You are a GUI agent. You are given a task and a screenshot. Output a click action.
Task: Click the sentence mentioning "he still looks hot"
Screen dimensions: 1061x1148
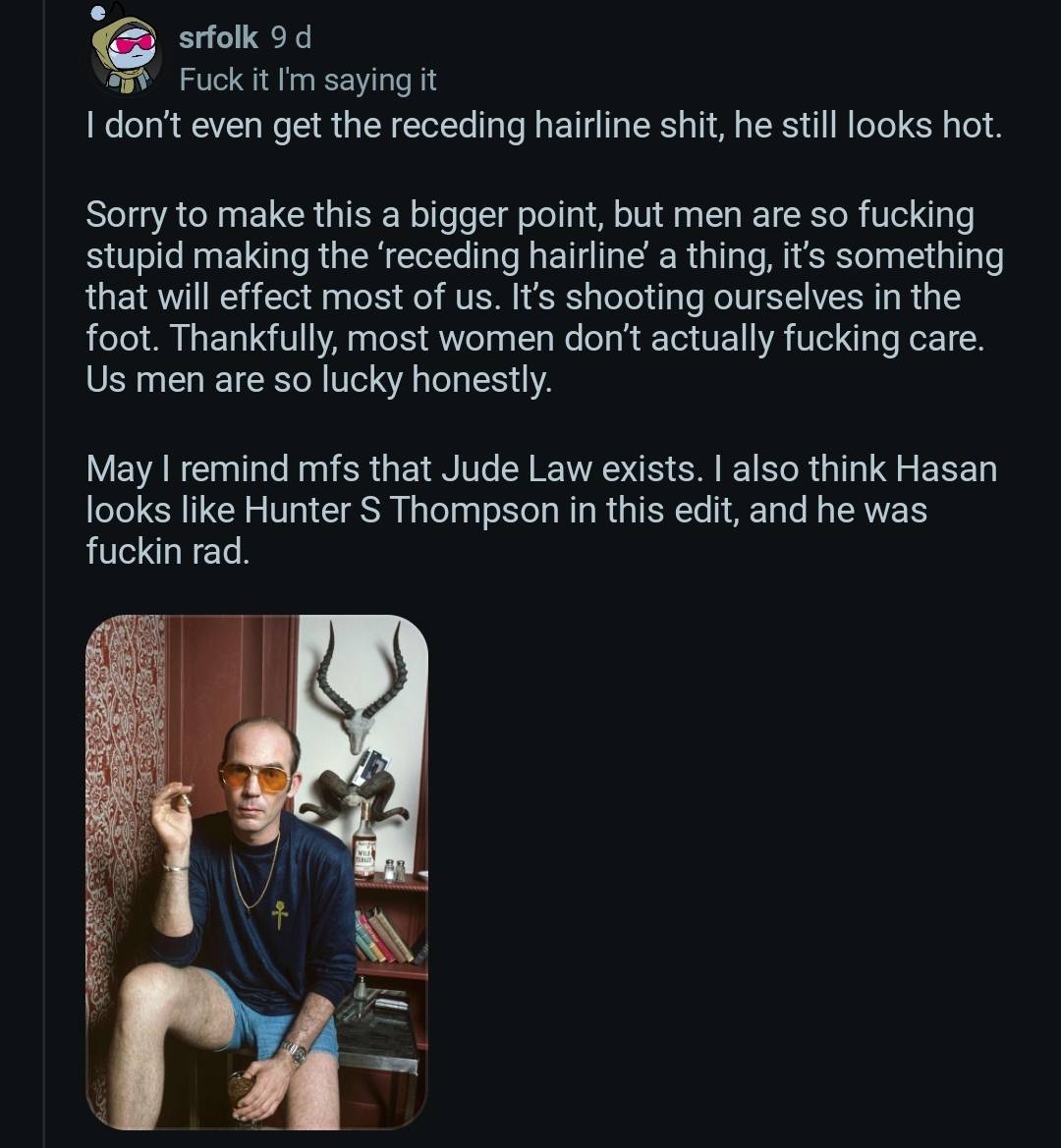point(543,126)
